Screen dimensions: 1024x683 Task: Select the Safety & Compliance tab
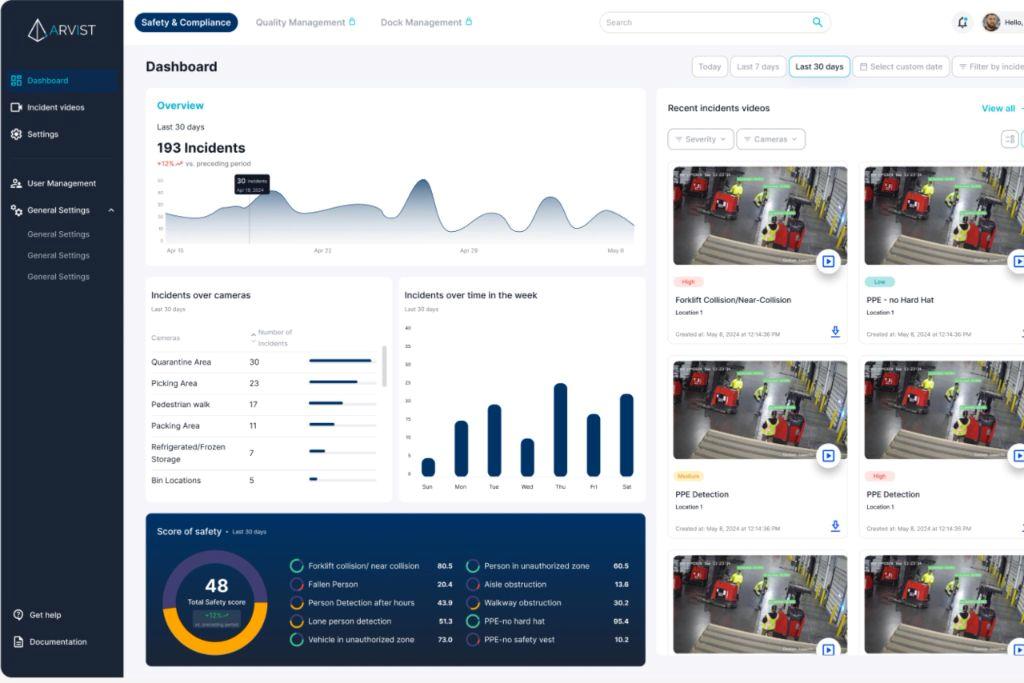click(186, 22)
